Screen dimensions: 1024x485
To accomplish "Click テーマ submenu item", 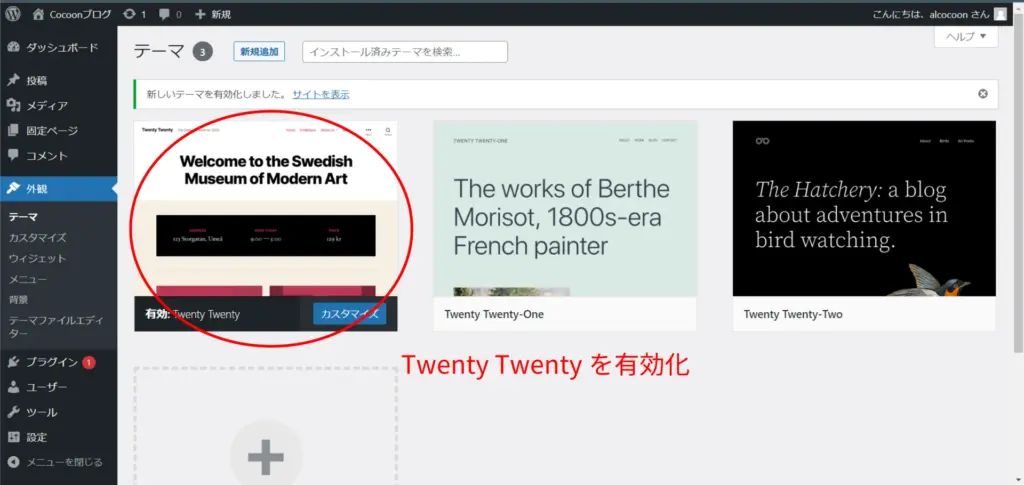I will point(23,217).
